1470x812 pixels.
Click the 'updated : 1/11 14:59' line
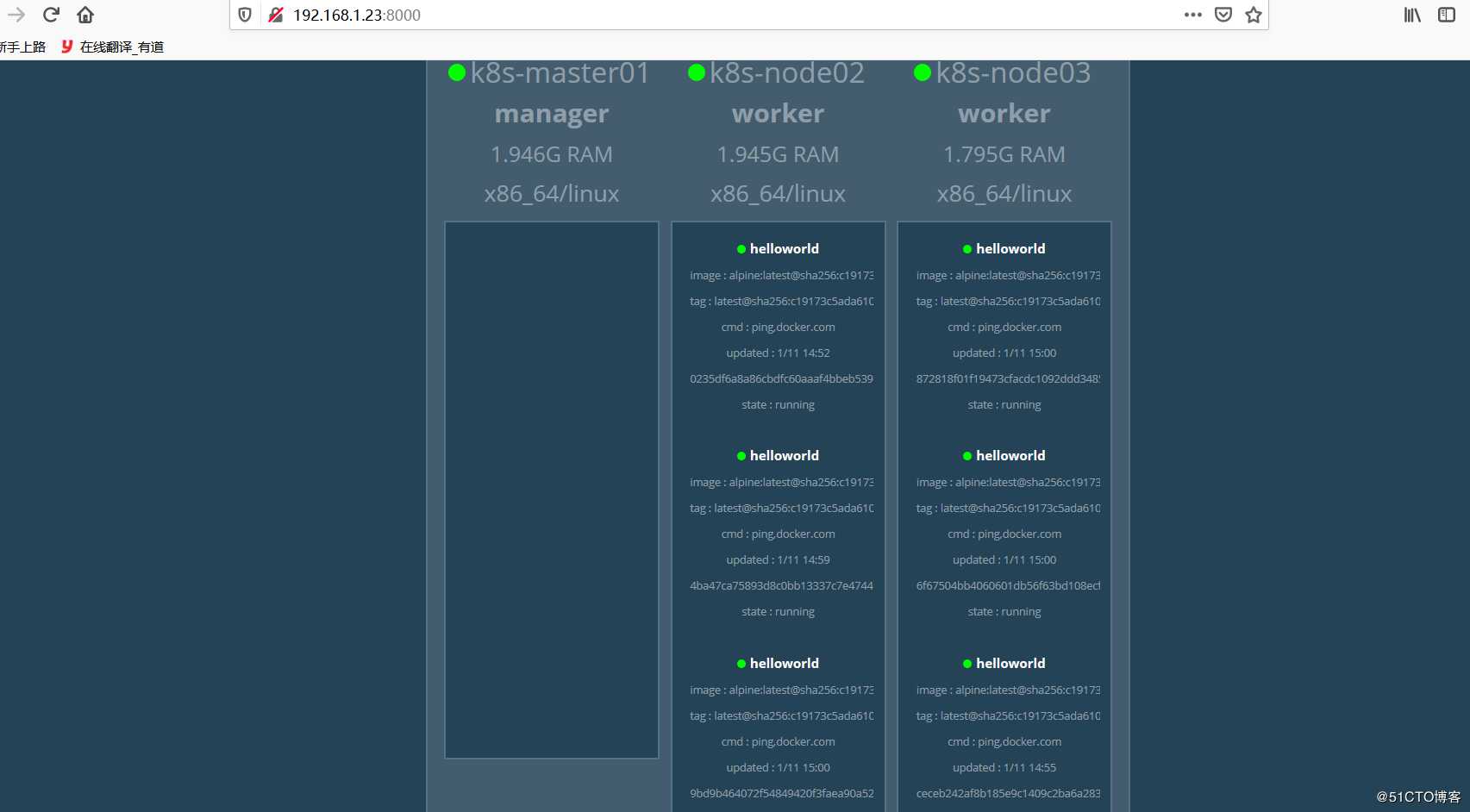pos(779,560)
